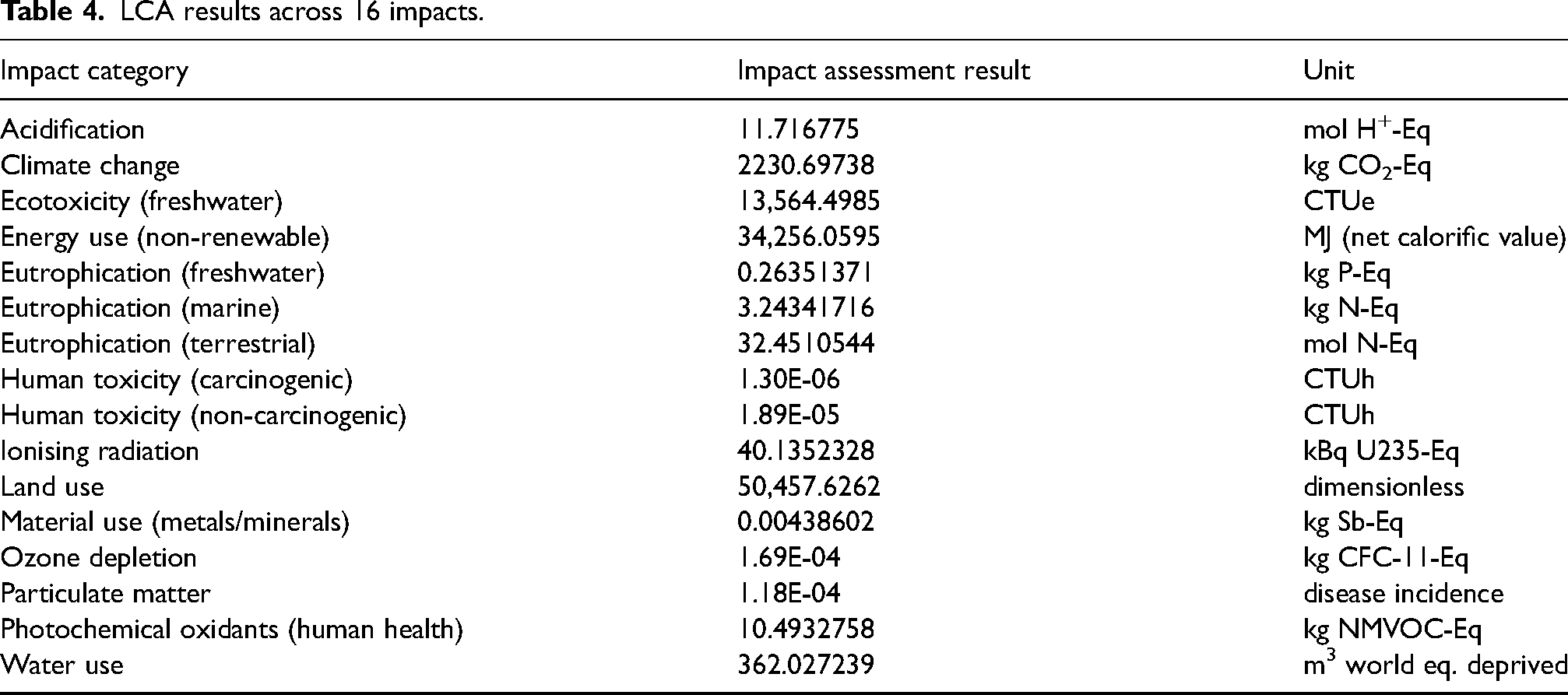Select the kBq U235-Eq unit cell
This screenshot has height=695, width=1568.
point(1381,451)
